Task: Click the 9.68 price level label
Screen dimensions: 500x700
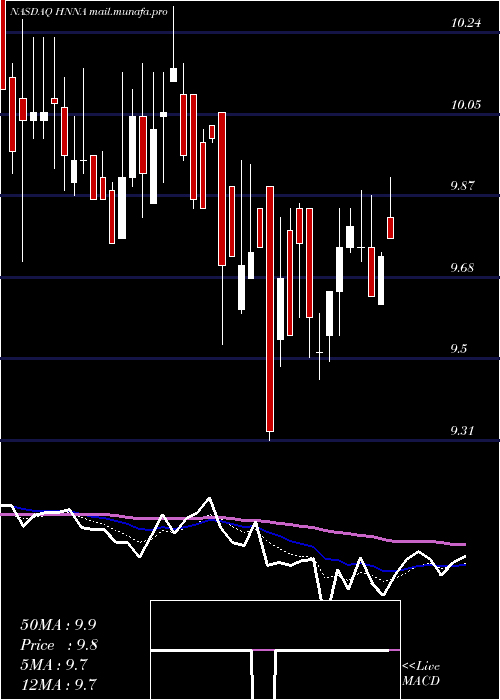Action: pos(462,268)
